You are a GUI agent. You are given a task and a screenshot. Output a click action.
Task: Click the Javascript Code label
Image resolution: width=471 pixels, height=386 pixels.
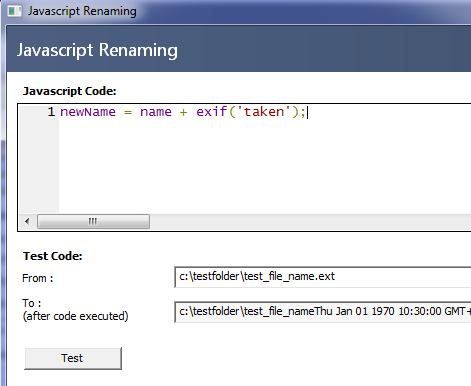(69, 91)
